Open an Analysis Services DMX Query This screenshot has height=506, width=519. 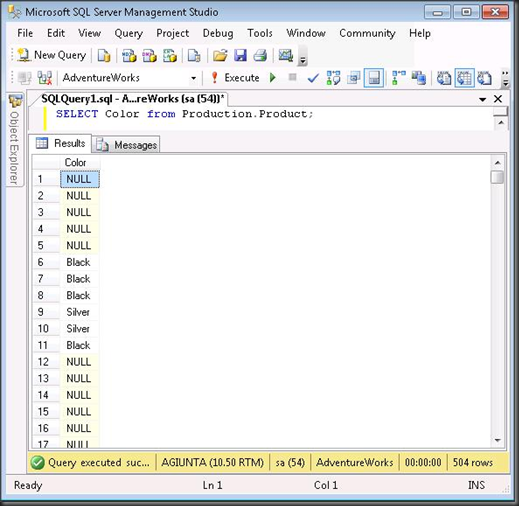coord(149,55)
